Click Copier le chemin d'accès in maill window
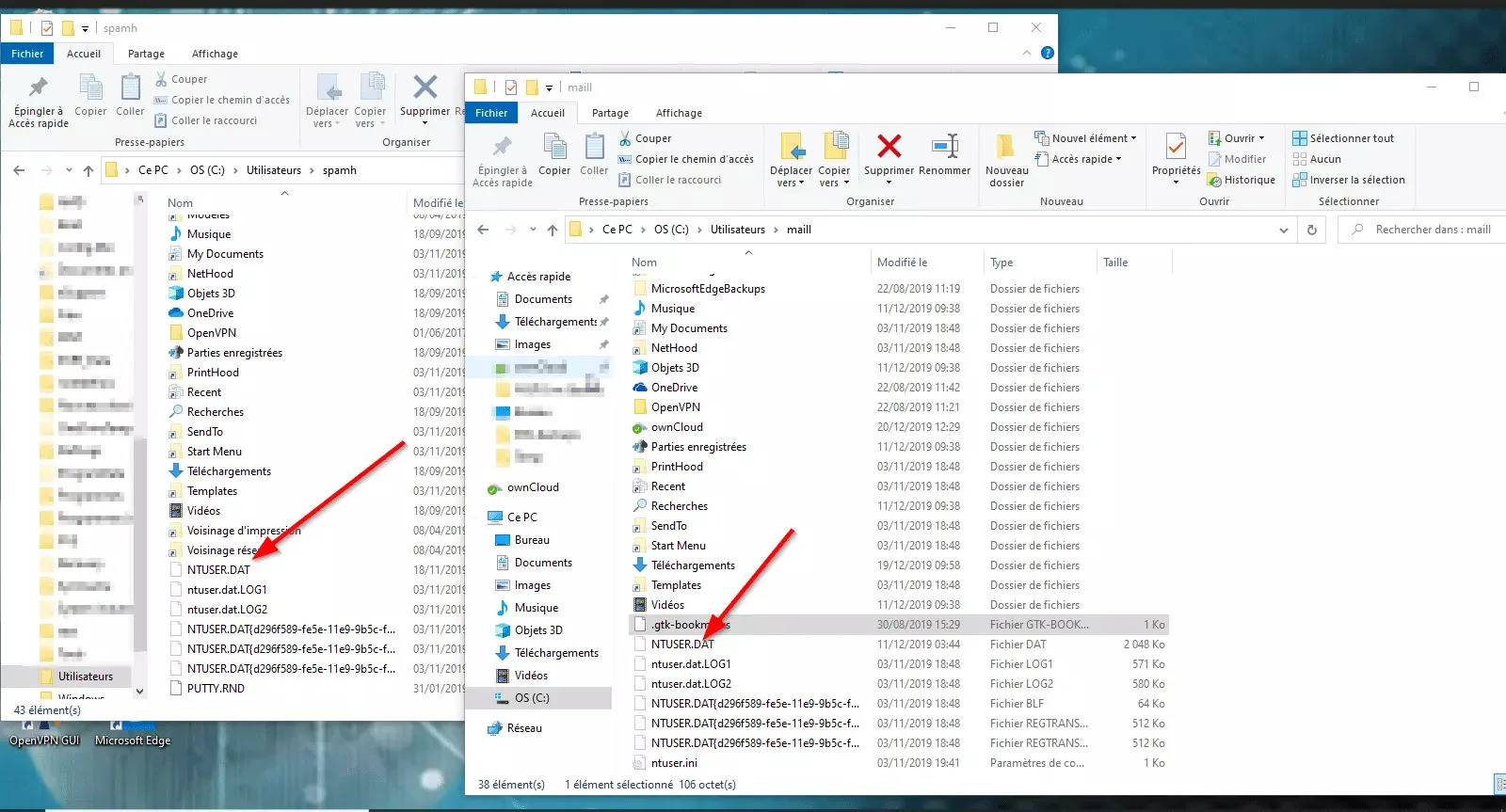The width and height of the screenshot is (1506, 812). click(x=686, y=159)
